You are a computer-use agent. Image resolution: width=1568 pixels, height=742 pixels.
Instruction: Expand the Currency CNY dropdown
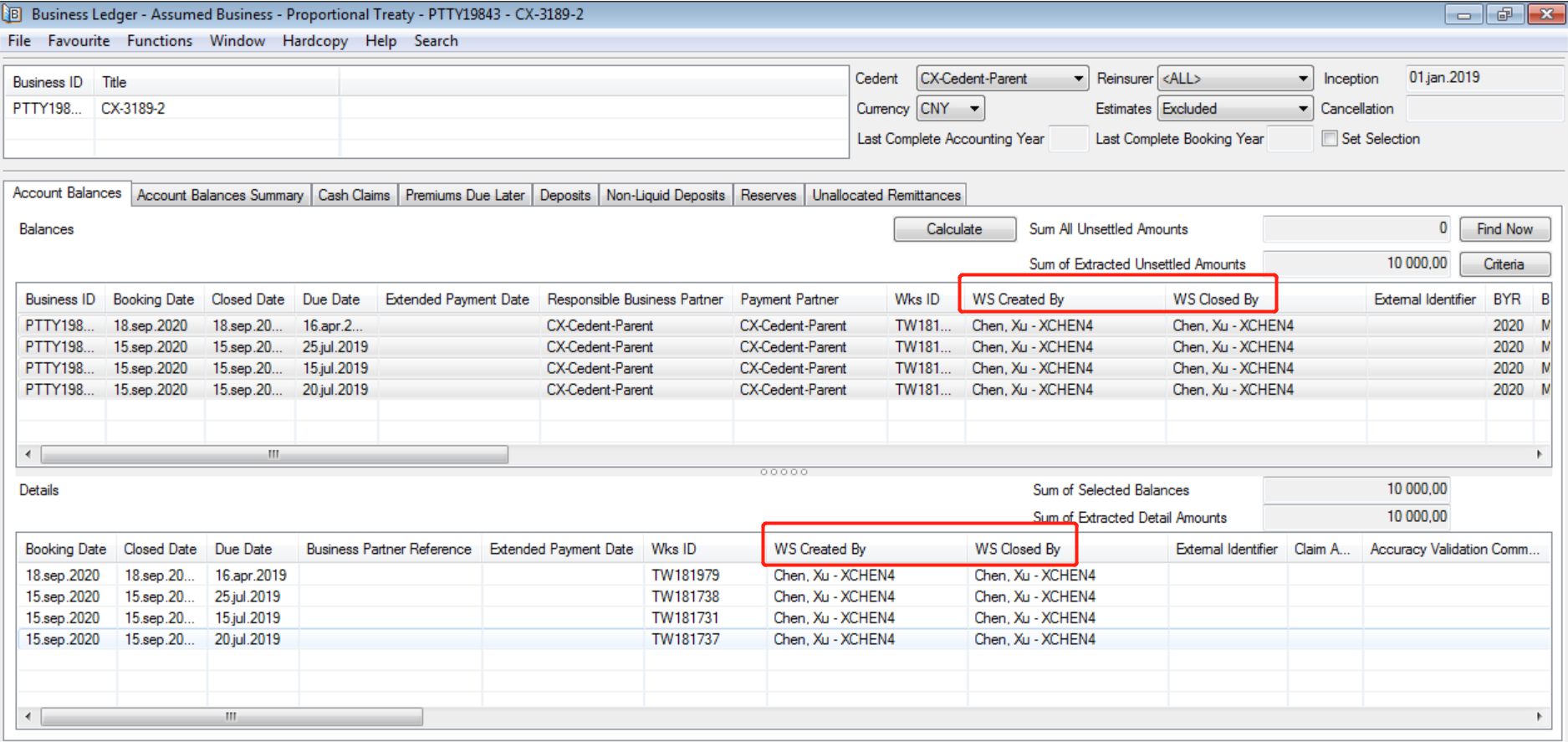[974, 109]
